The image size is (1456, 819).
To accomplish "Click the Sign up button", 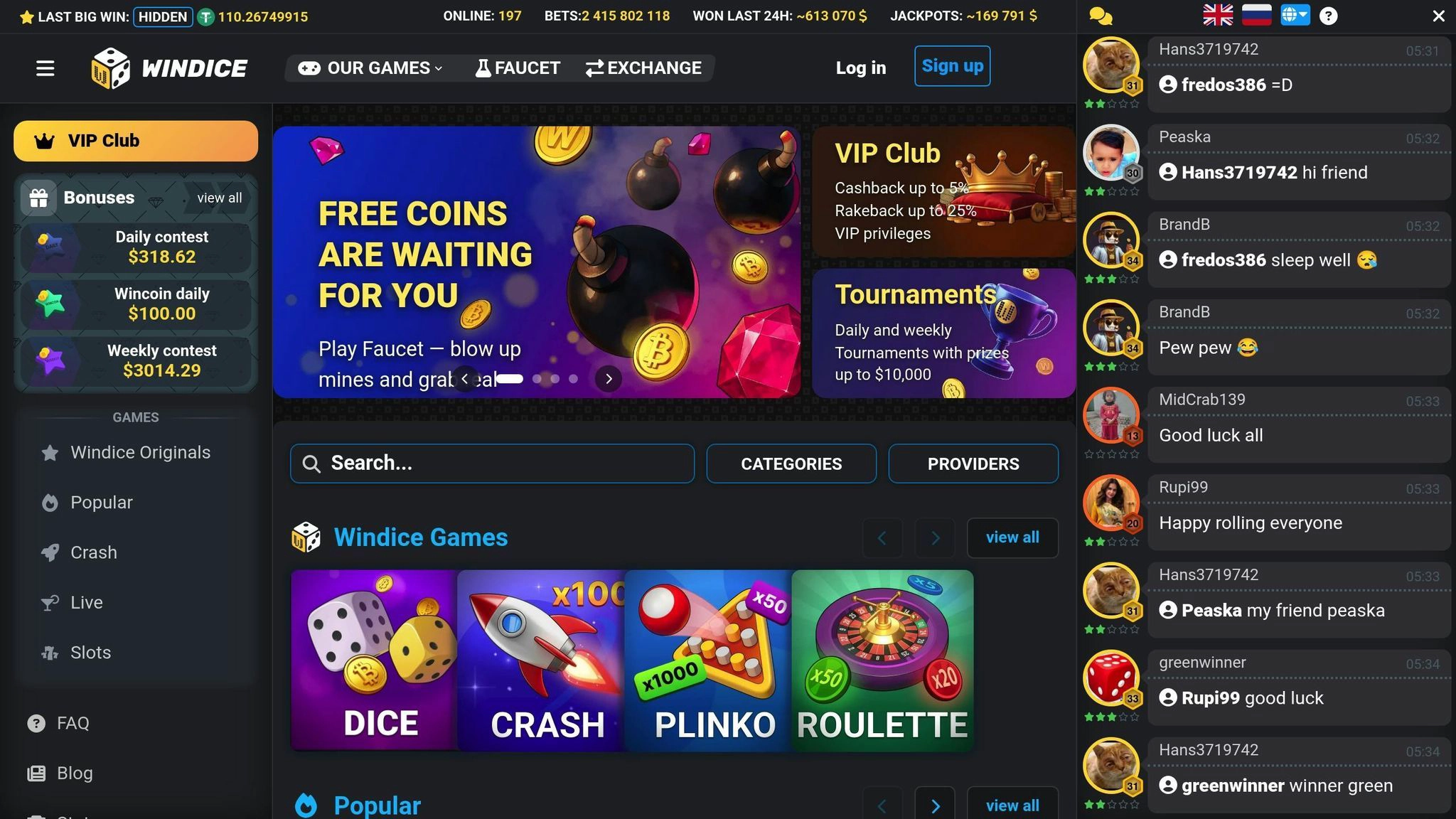I will (x=952, y=66).
